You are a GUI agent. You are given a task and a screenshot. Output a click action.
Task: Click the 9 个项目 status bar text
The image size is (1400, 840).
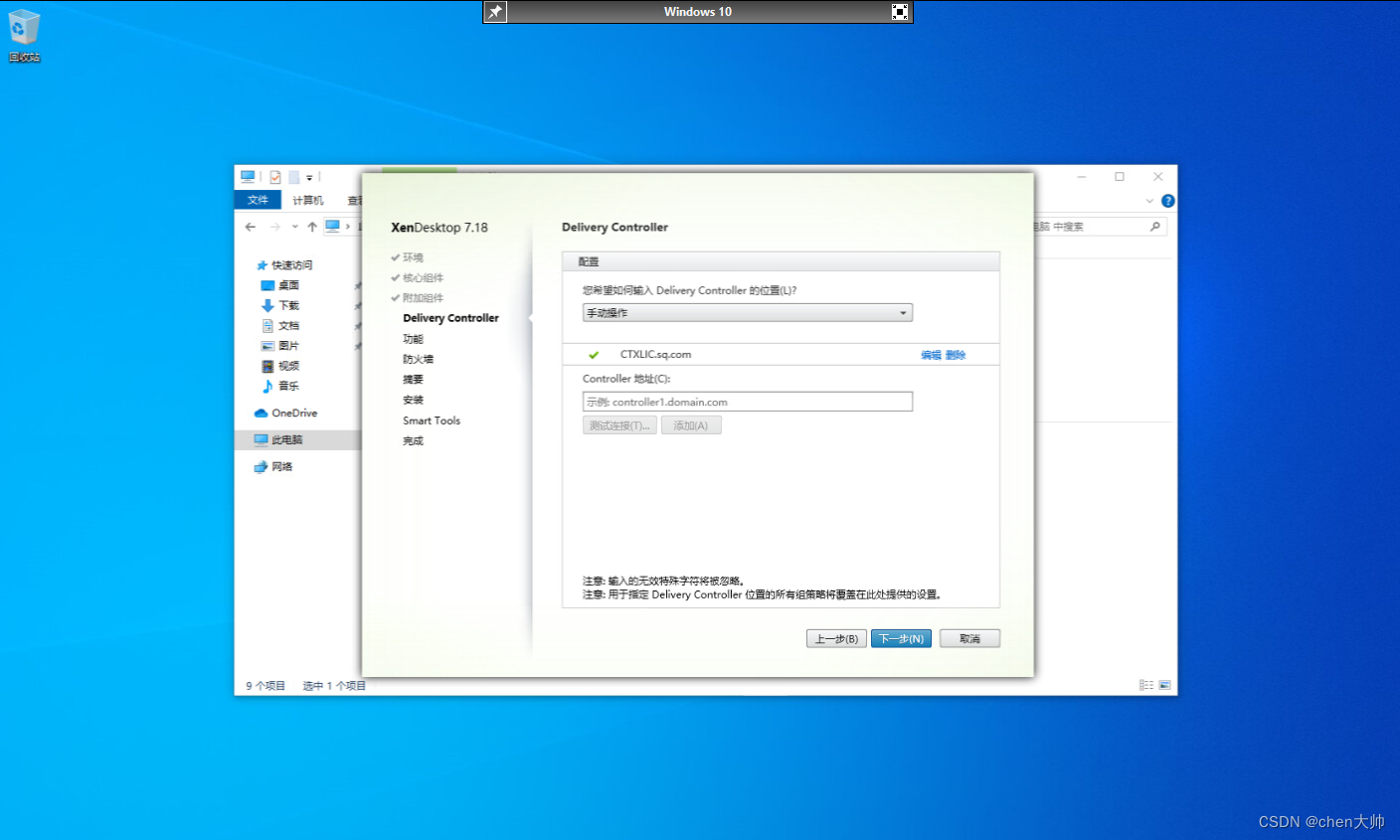pos(265,686)
